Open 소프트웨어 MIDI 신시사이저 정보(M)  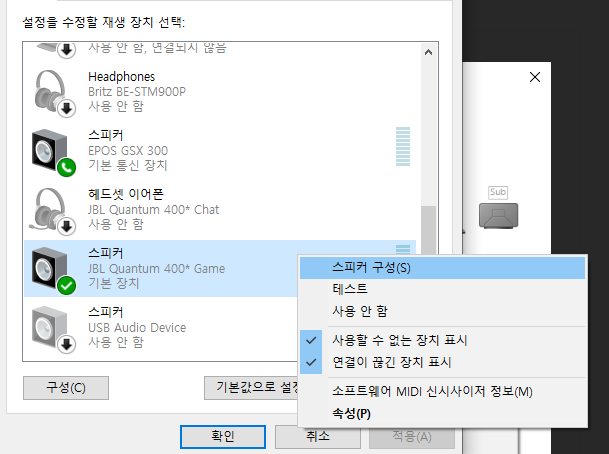click(x=442, y=391)
